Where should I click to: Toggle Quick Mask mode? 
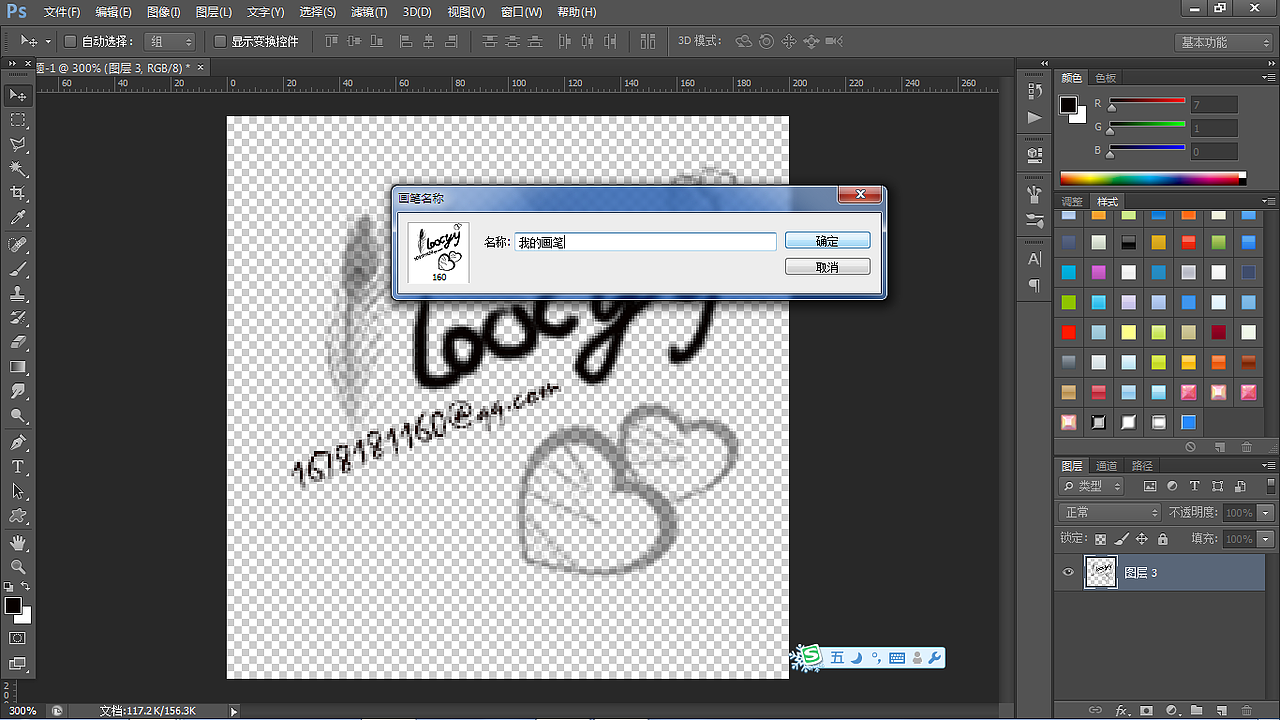pos(18,638)
